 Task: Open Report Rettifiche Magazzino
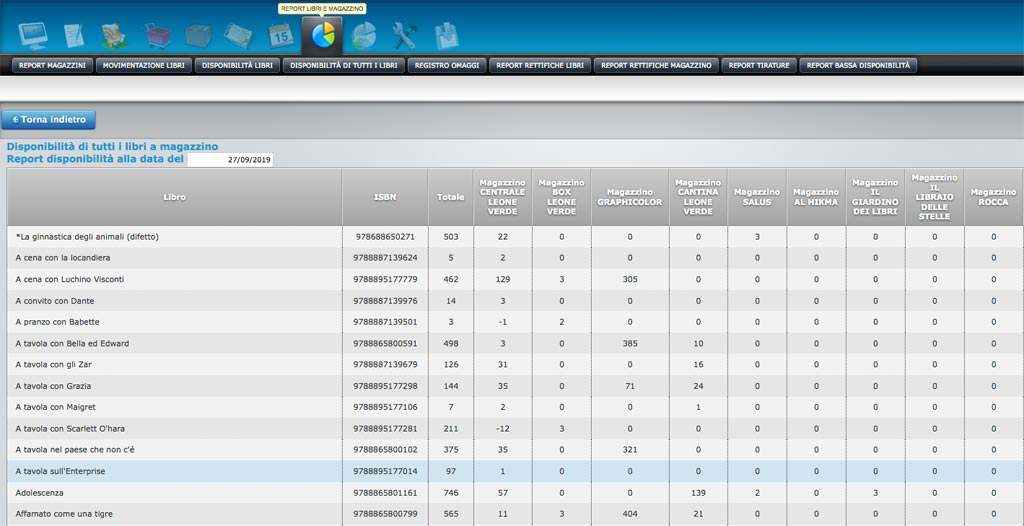pos(656,65)
